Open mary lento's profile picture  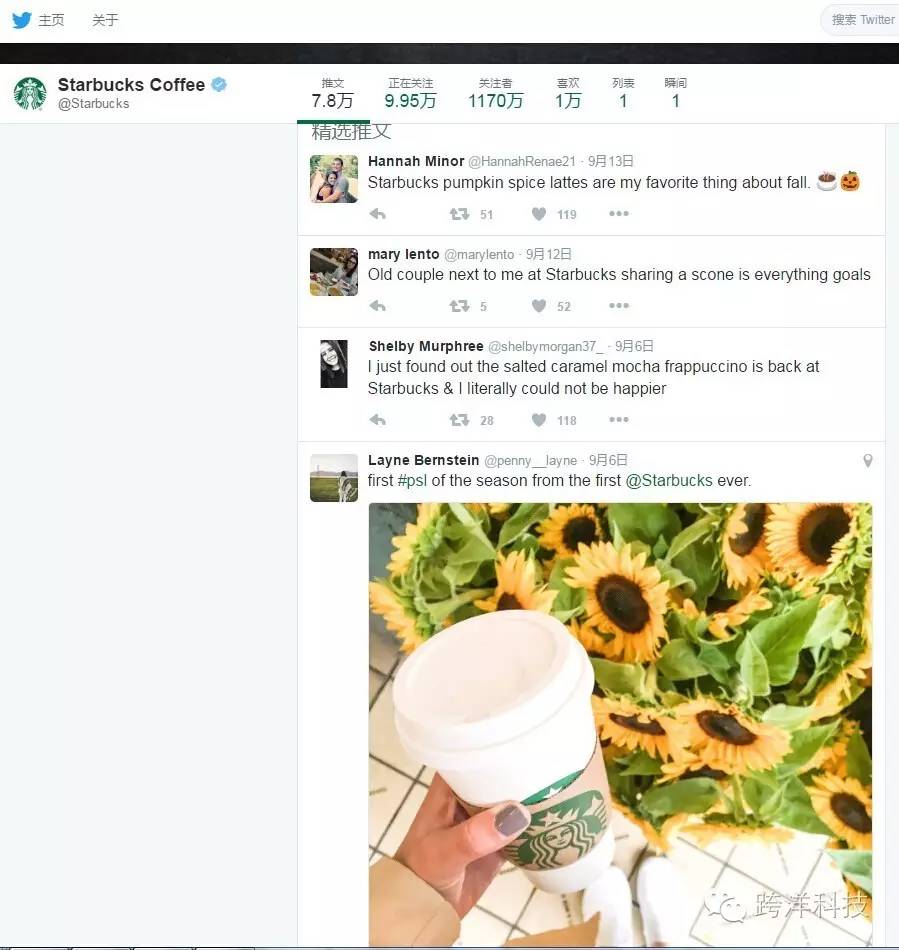tap(334, 272)
